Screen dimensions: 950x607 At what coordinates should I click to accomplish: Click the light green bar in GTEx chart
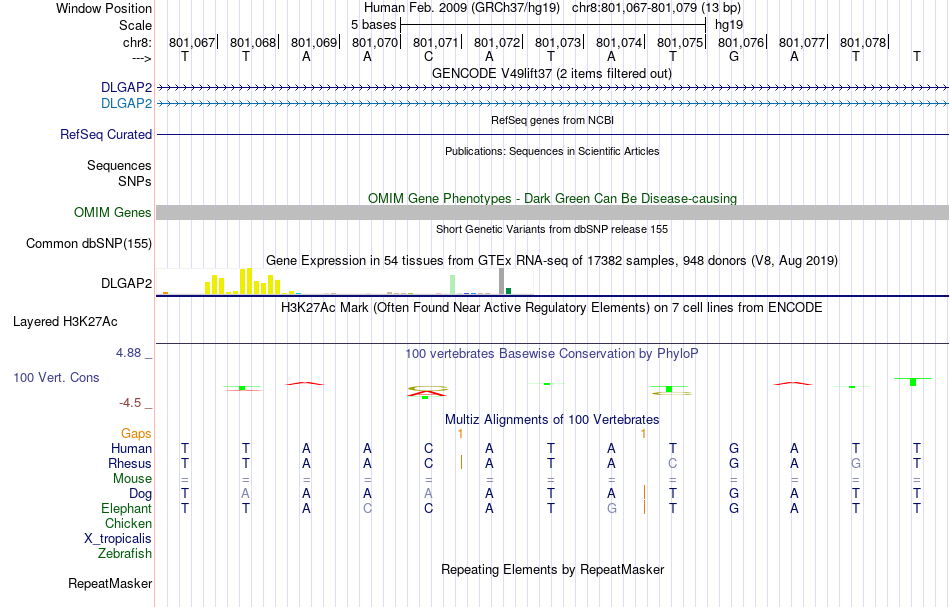click(452, 285)
